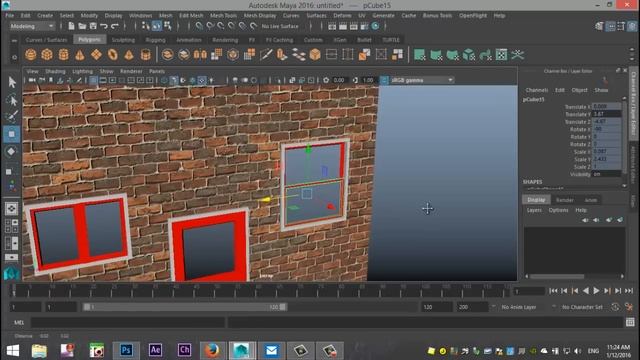Click the Save Scene icon
The width and height of the screenshot is (640, 360).
point(93,26)
